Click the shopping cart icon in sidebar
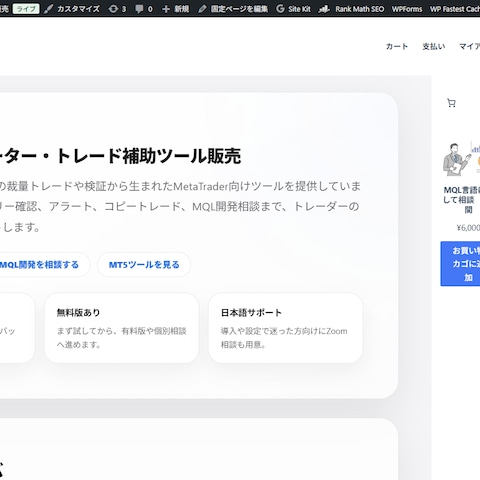The image size is (480, 480). click(x=451, y=103)
